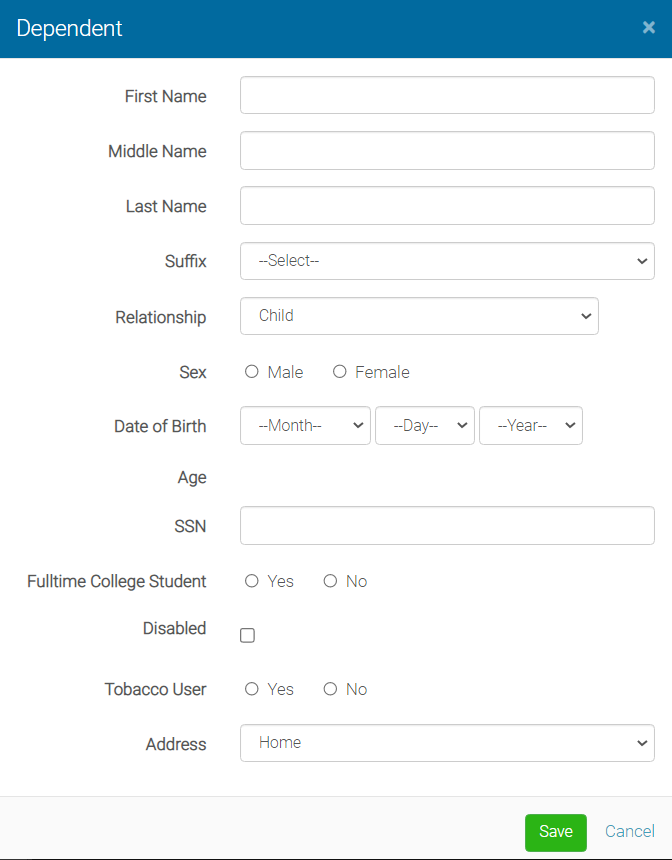Click the Middle Name input field

click(x=447, y=150)
